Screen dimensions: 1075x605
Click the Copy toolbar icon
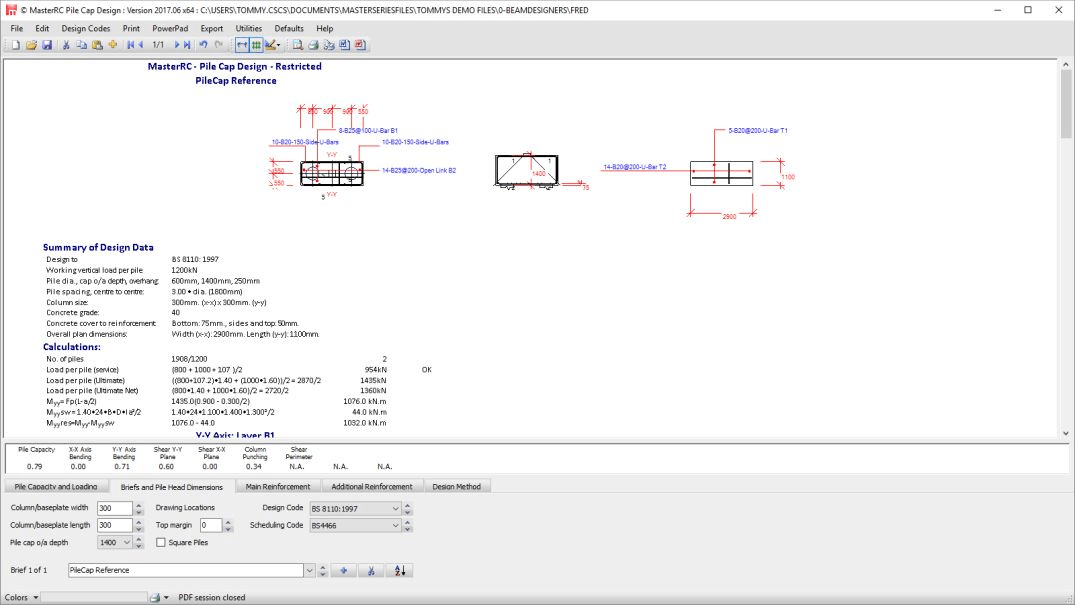coord(82,45)
